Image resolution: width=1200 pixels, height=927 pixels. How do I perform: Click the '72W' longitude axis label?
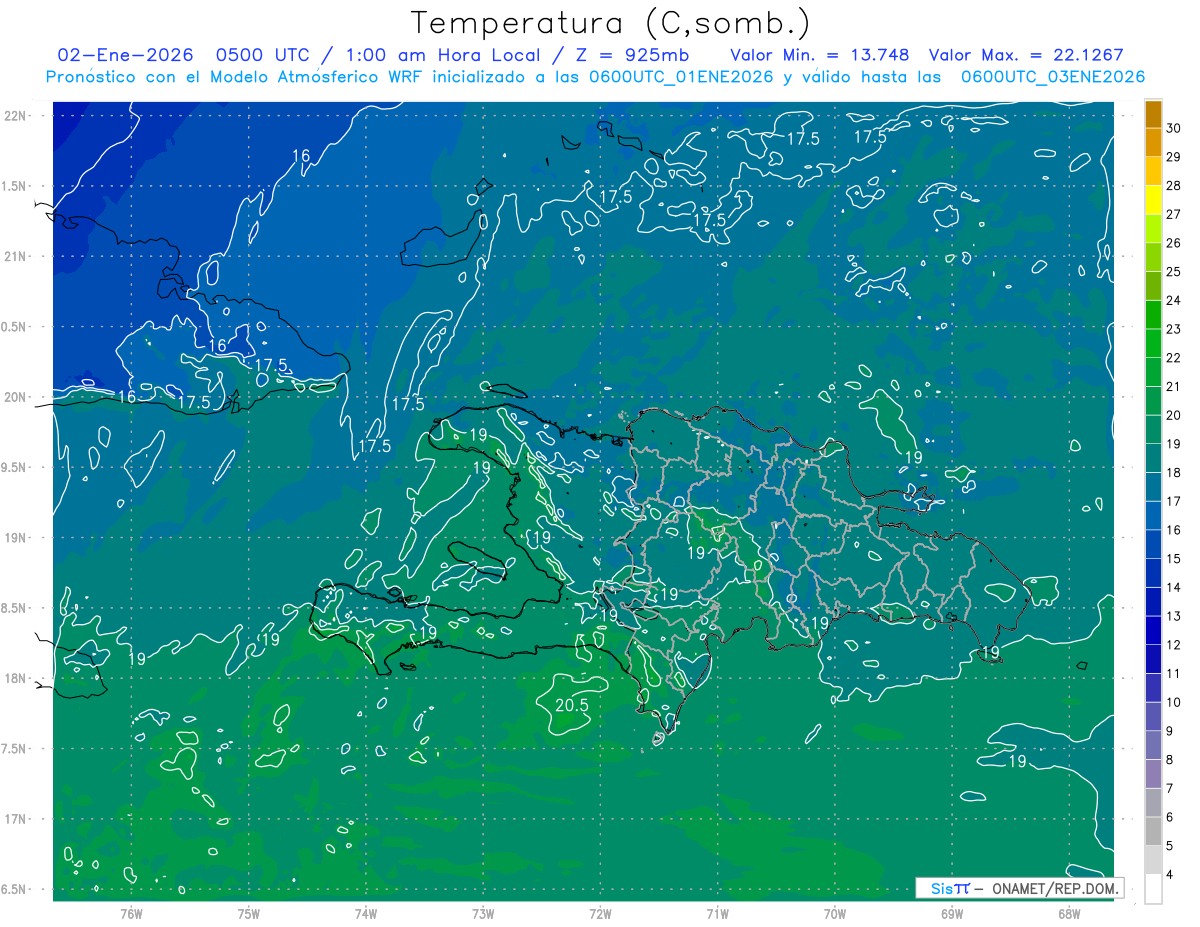point(600,913)
